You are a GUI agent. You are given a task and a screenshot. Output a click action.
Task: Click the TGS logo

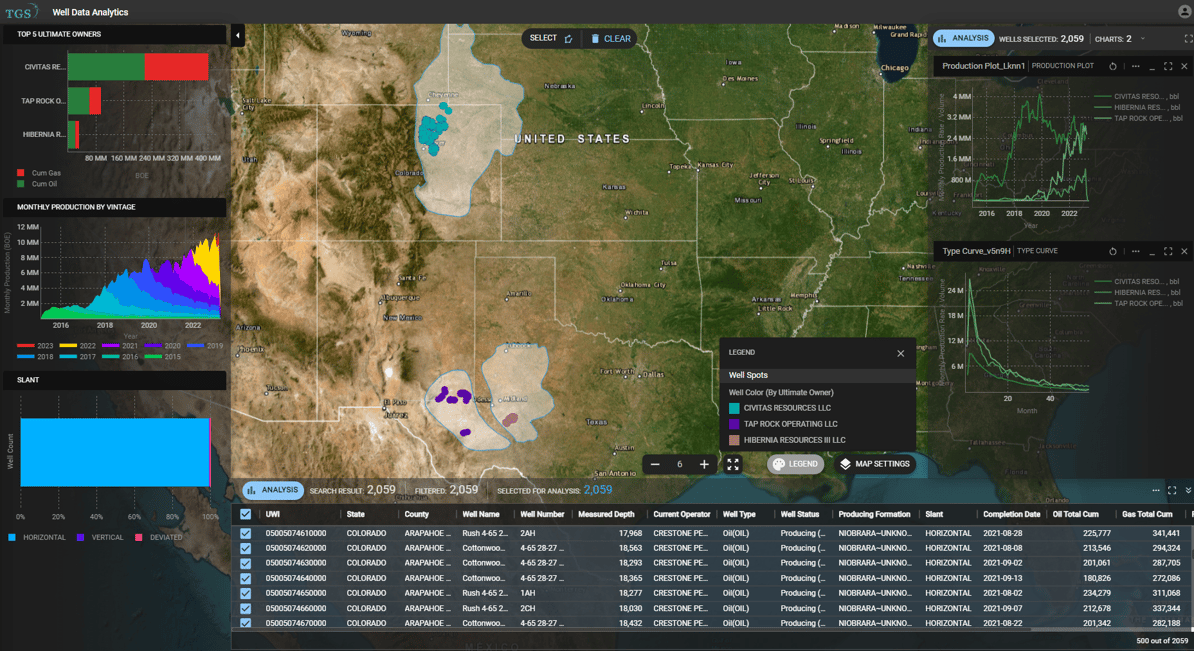click(21, 11)
